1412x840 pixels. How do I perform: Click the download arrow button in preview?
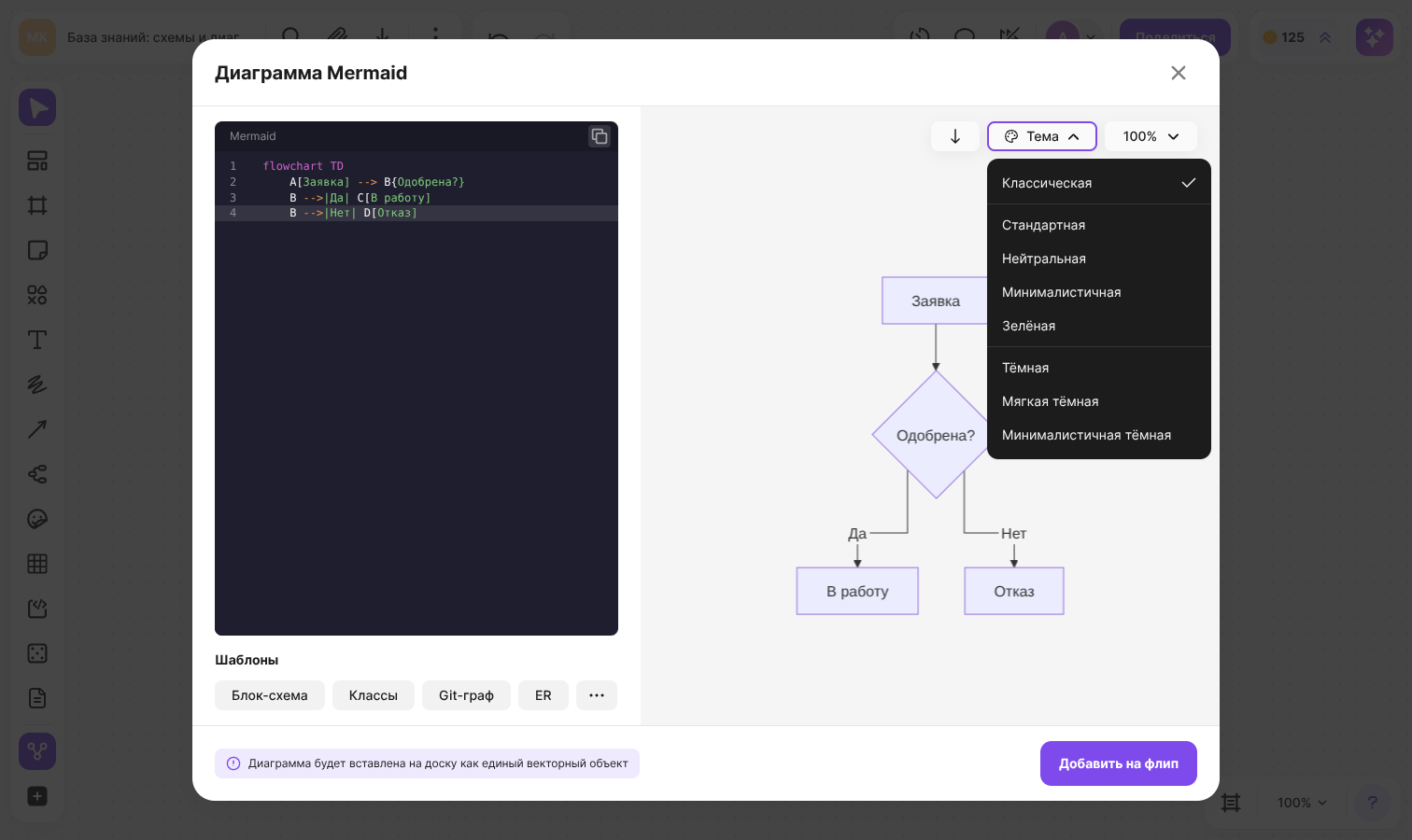pos(955,136)
